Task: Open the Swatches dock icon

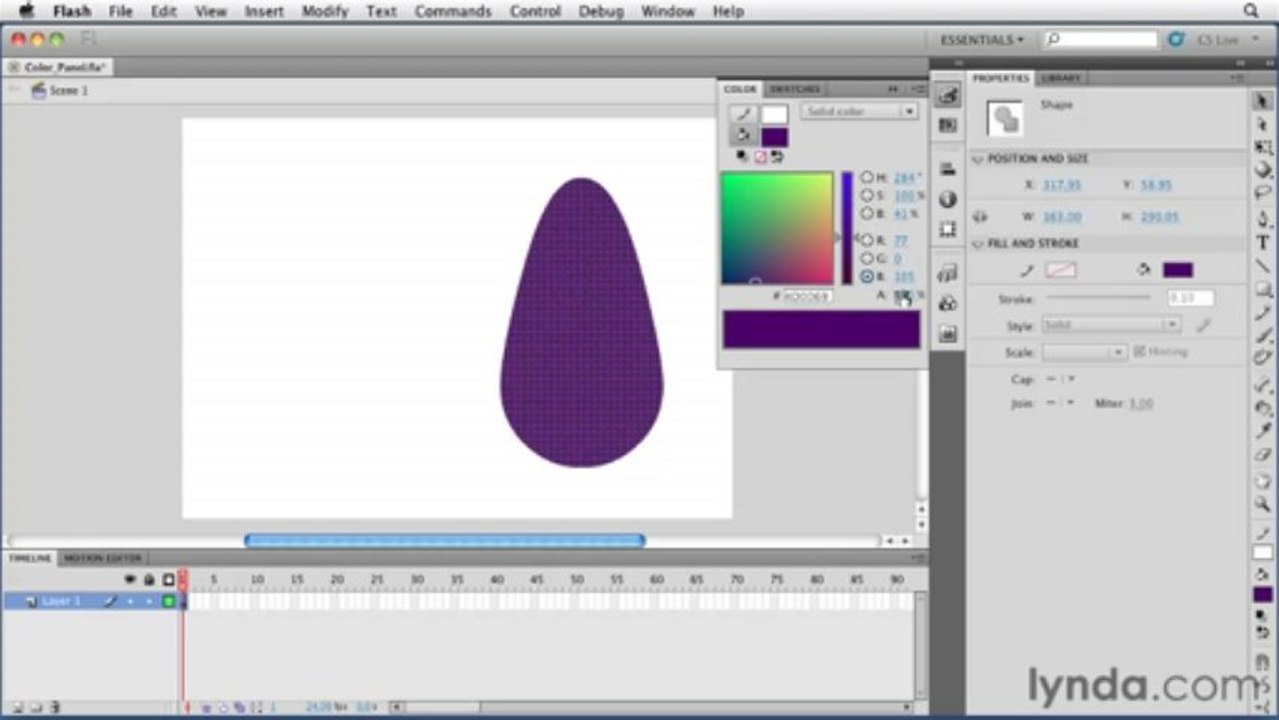Action: coord(948,125)
